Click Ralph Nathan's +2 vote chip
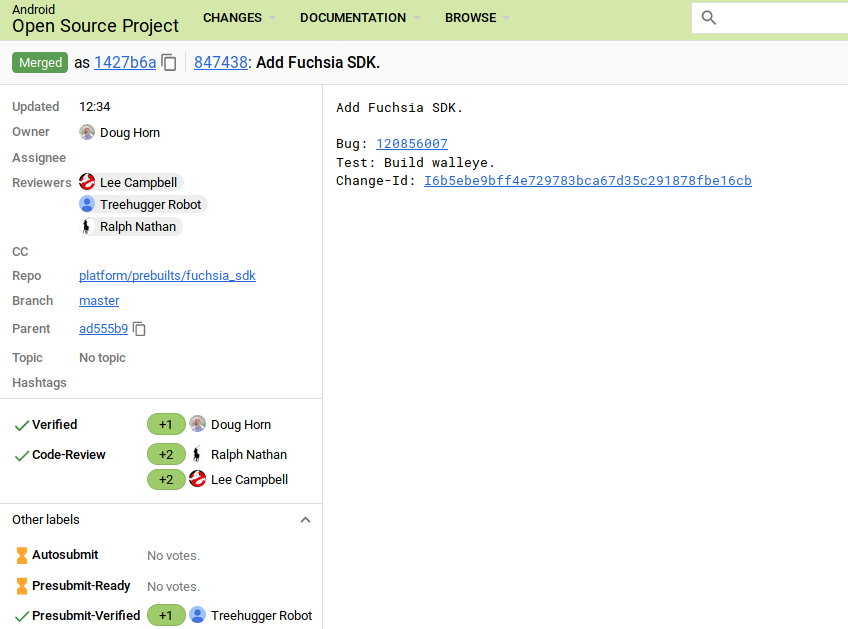Viewport: 848px width, 629px height. (x=166, y=454)
